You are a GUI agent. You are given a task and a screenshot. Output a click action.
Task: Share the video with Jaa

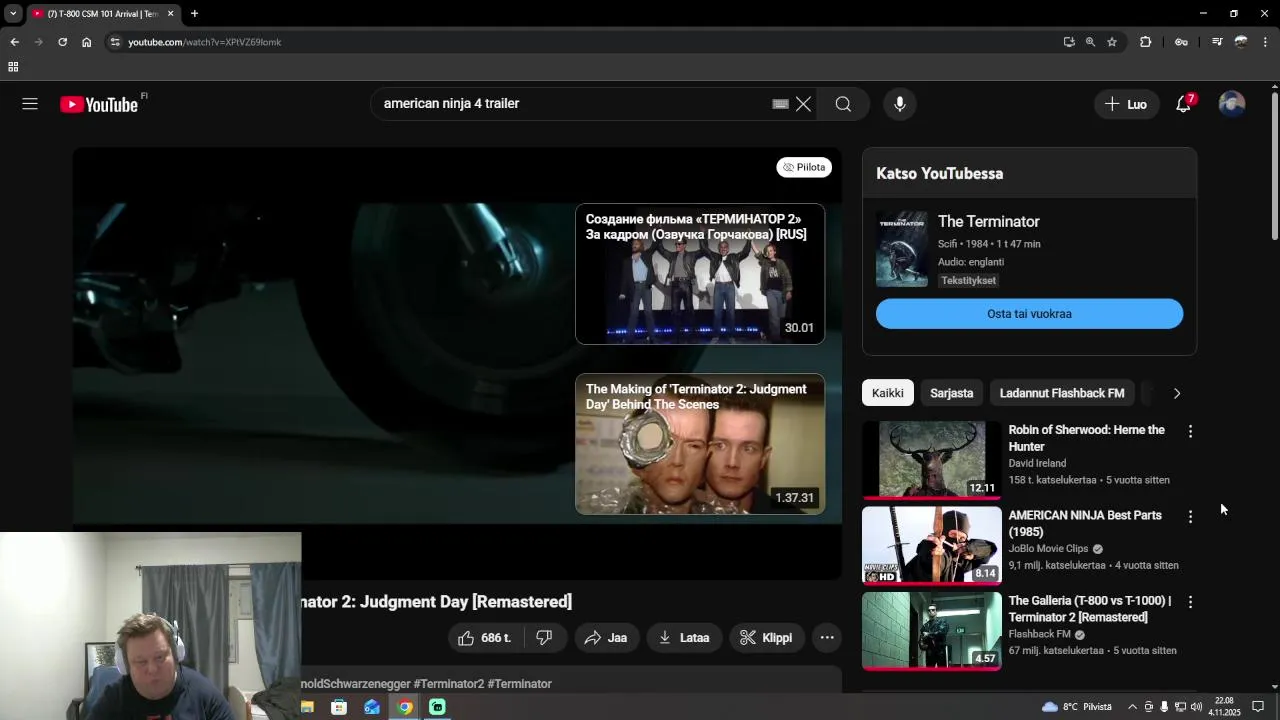(x=606, y=638)
